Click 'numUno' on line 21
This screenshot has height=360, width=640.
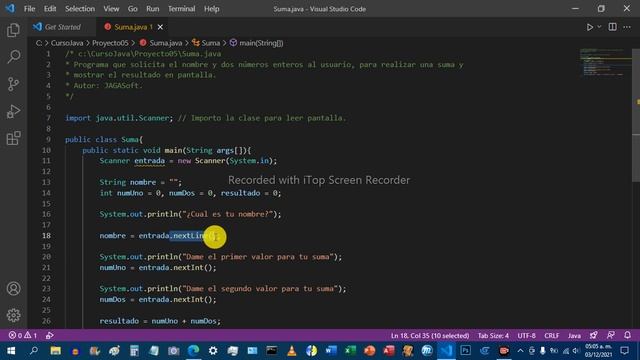click(113, 267)
